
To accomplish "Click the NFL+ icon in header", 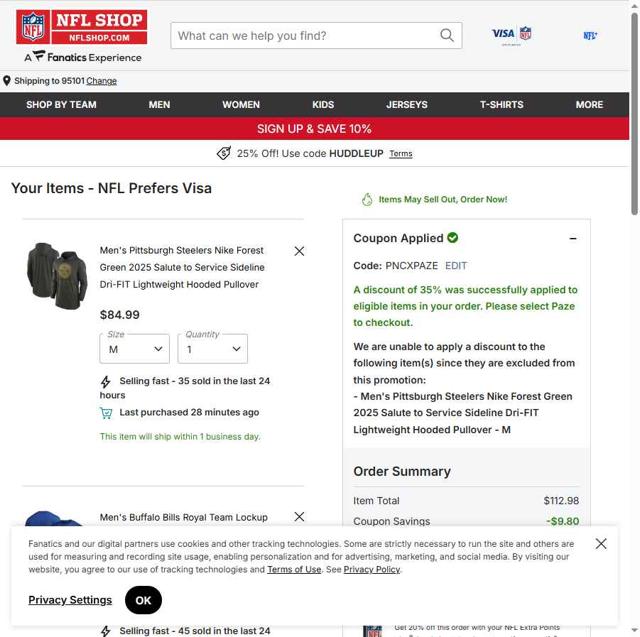I will pos(590,36).
